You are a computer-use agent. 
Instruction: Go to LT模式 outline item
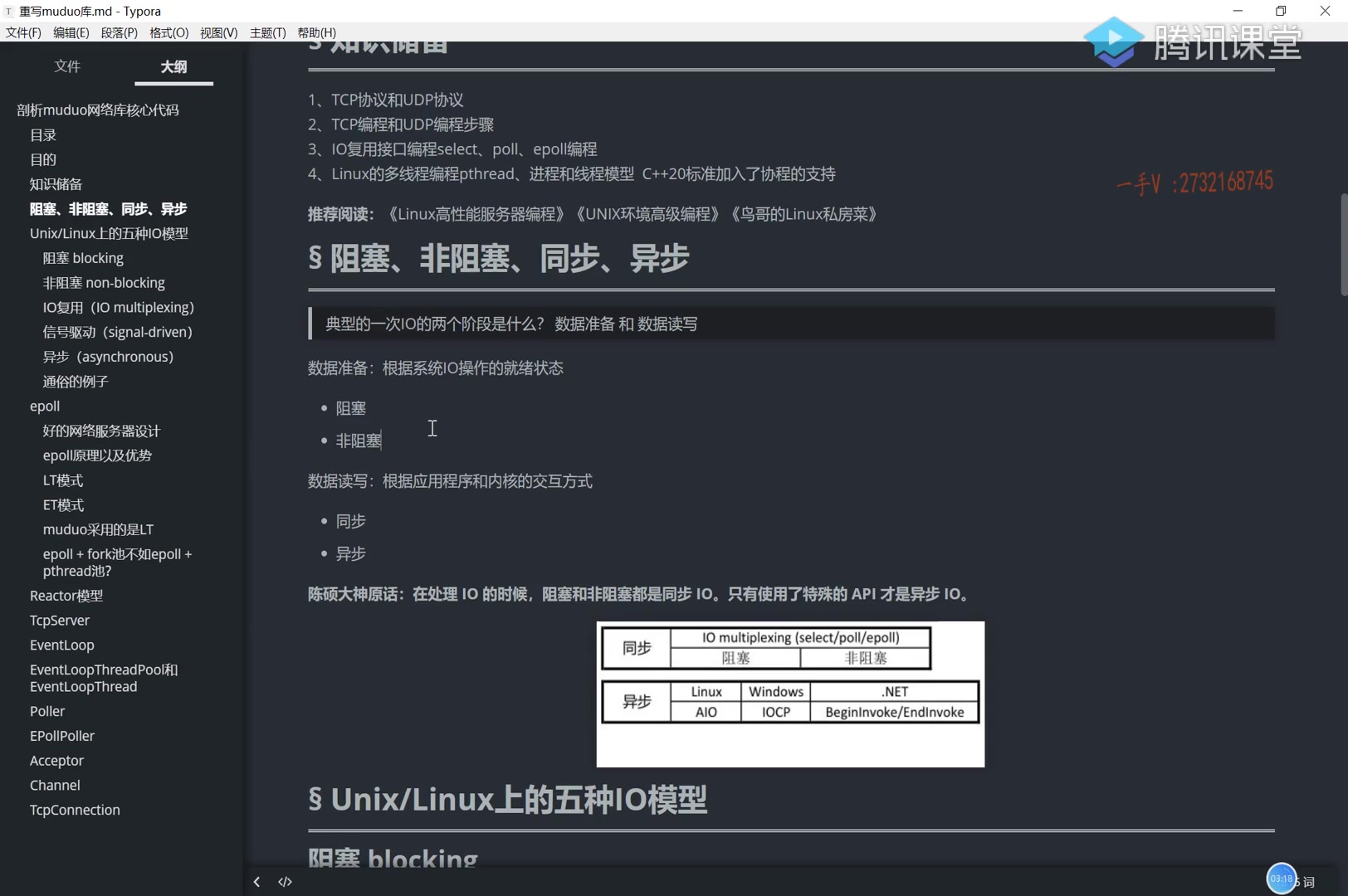(x=63, y=480)
